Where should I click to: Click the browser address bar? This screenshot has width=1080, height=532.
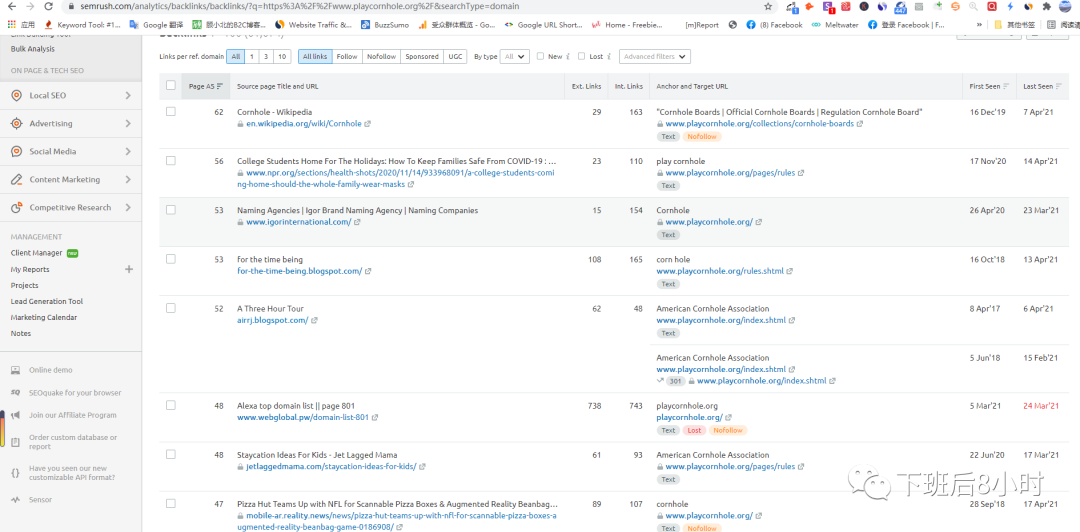click(400, 6)
